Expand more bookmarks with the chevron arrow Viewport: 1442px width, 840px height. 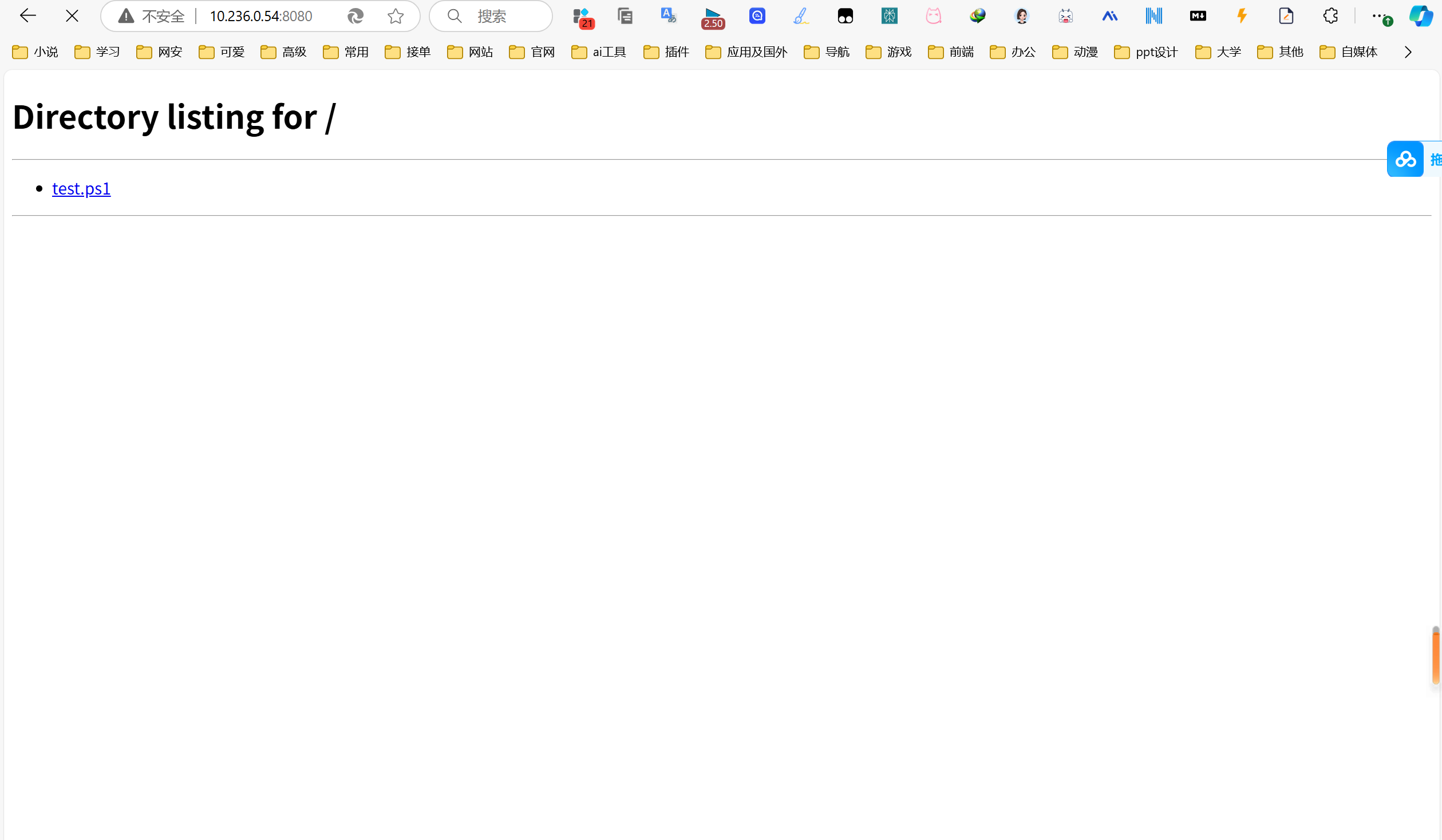(1408, 52)
